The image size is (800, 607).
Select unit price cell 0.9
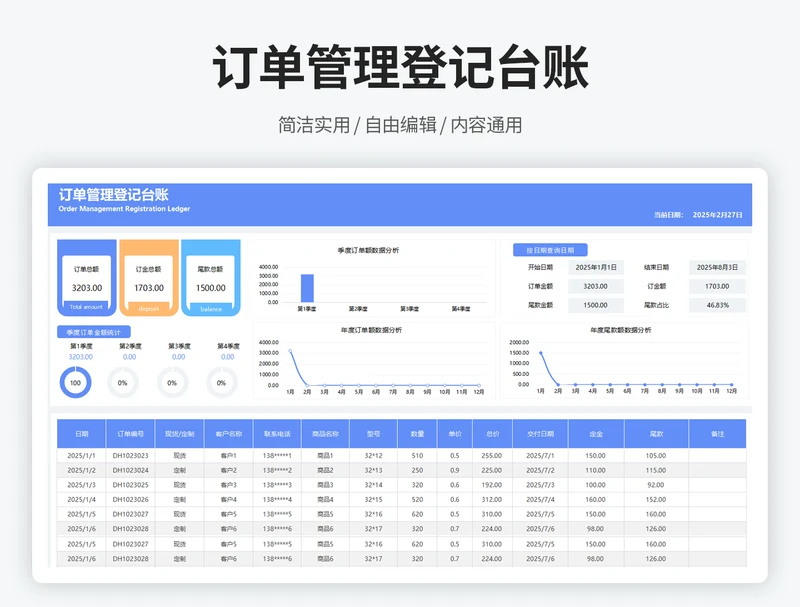click(455, 470)
